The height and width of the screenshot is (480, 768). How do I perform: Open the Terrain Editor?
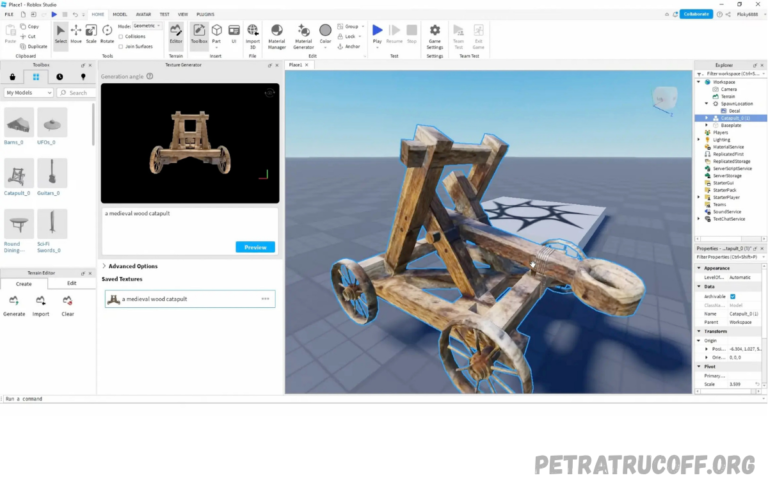point(176,34)
